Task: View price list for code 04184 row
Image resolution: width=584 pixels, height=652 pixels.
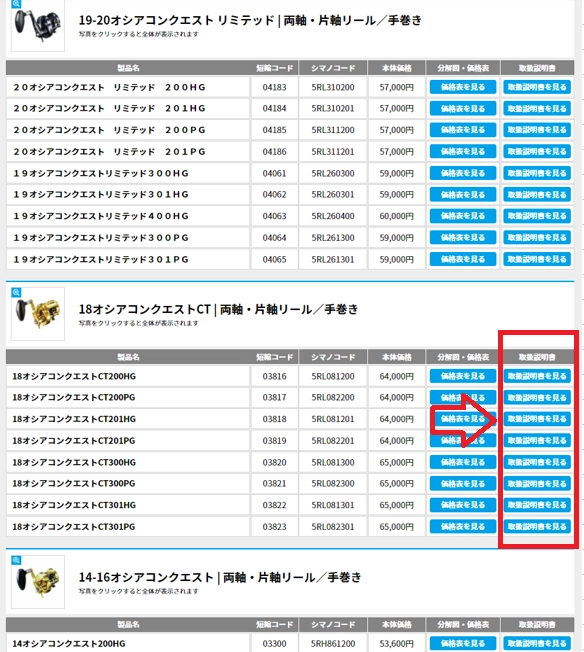Action: [463, 109]
